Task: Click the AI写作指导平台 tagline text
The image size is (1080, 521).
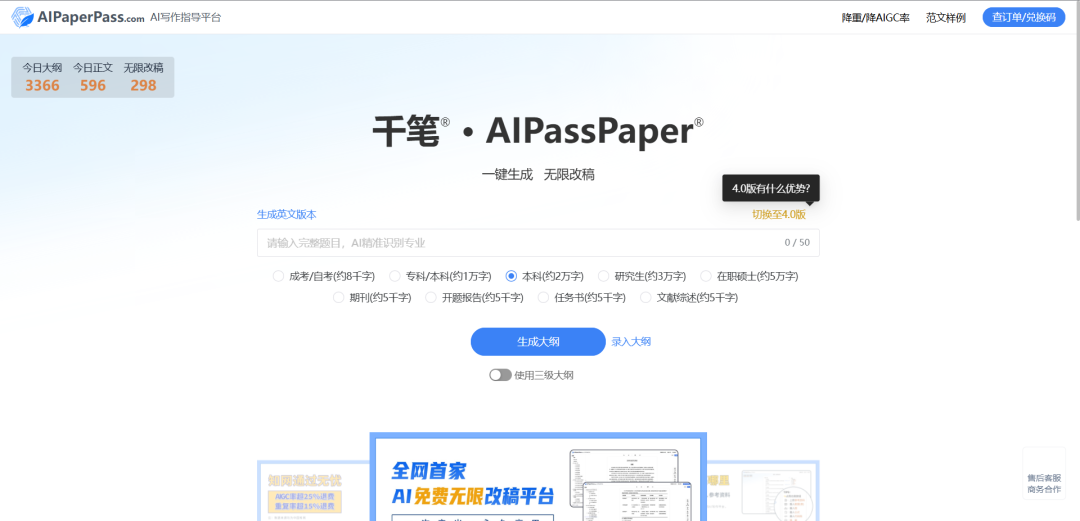Action: point(186,17)
